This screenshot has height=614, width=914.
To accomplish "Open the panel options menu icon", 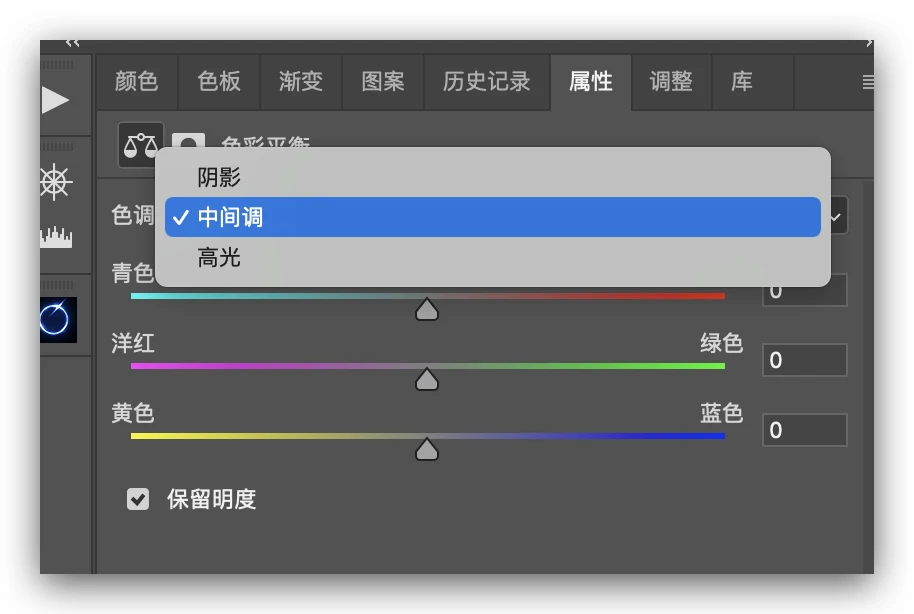I will tap(867, 82).
